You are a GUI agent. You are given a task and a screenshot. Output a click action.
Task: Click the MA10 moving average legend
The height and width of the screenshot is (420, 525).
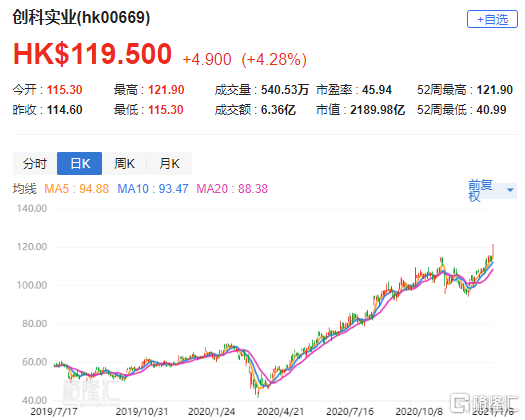coord(153,189)
